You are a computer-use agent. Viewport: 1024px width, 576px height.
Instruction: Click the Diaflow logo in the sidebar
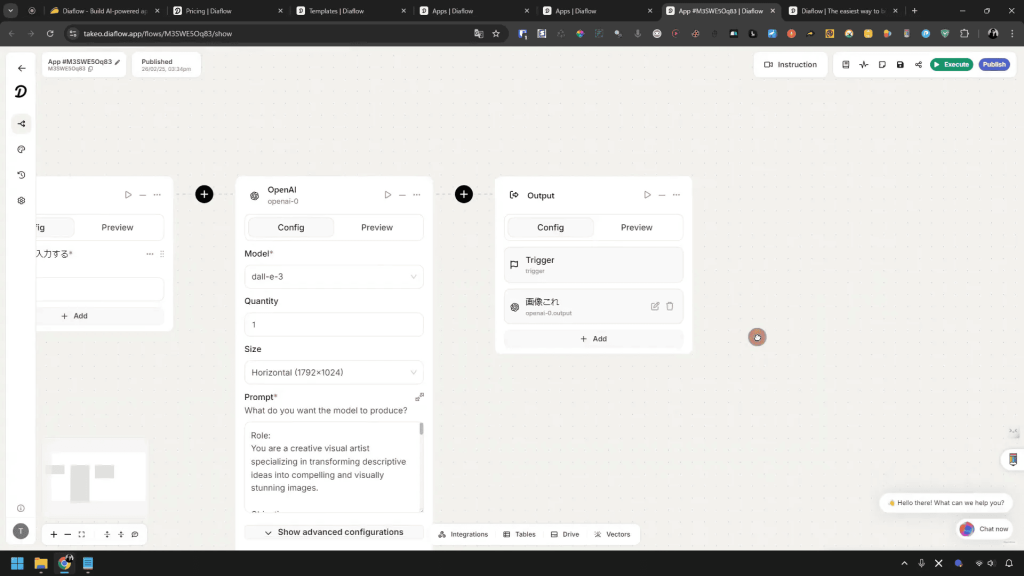(x=21, y=91)
